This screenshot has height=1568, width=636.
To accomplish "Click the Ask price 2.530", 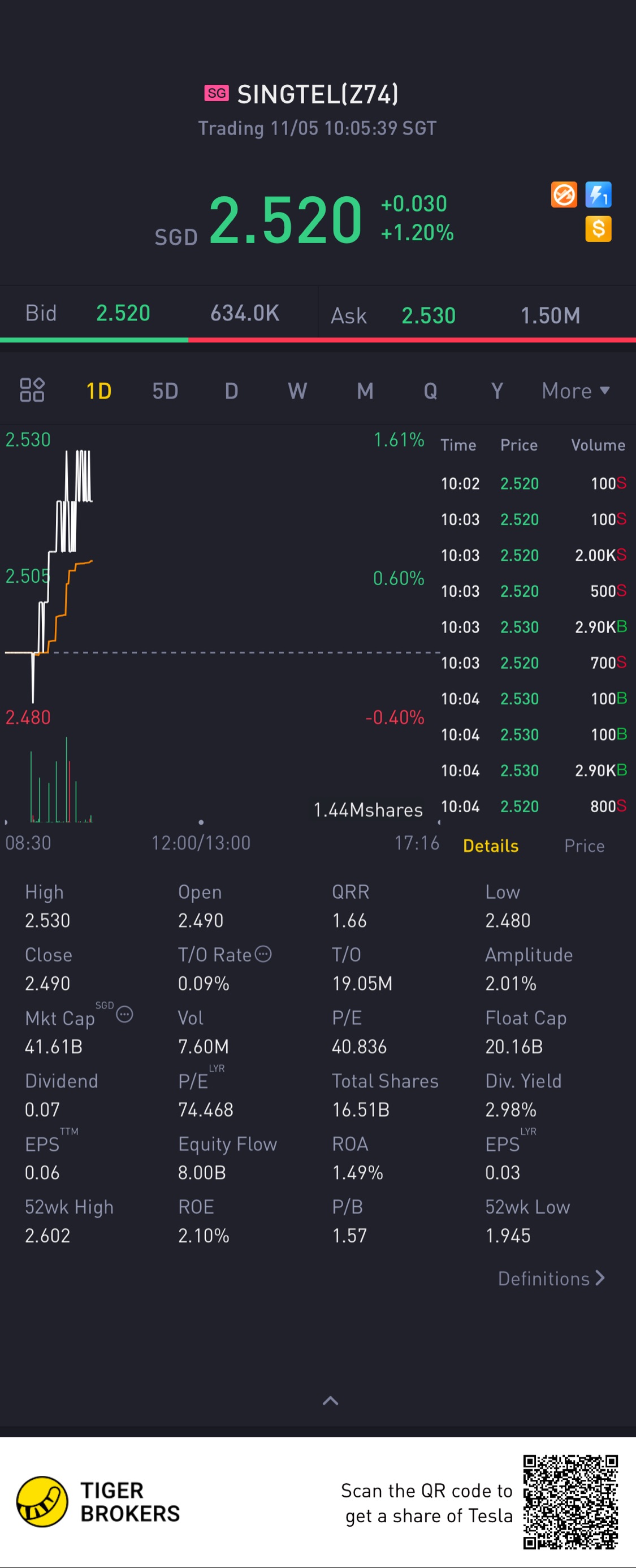I will tap(429, 315).
